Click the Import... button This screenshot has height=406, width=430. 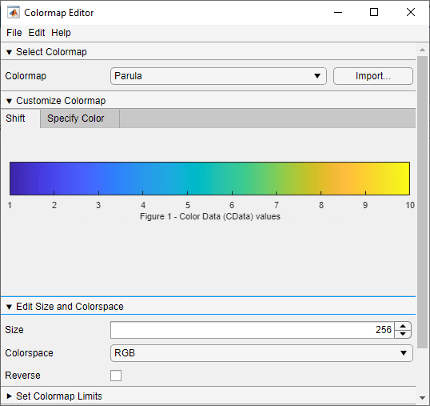click(373, 76)
